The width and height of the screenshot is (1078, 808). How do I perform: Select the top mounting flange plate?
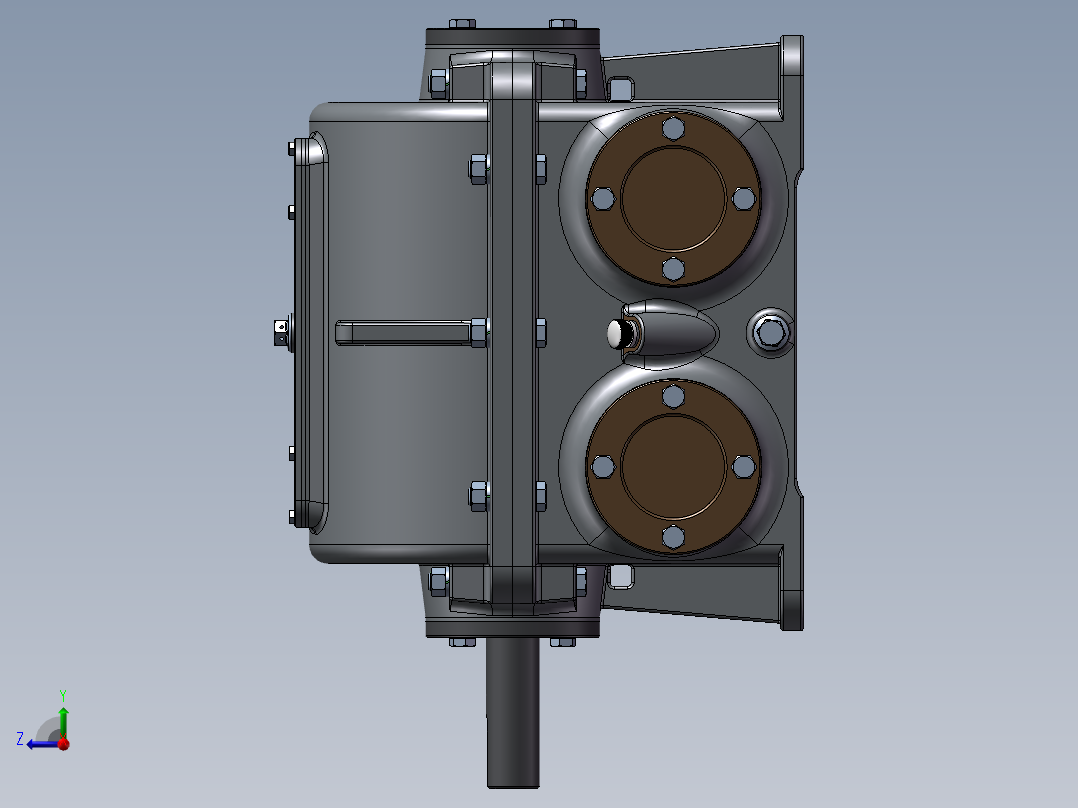tap(513, 36)
